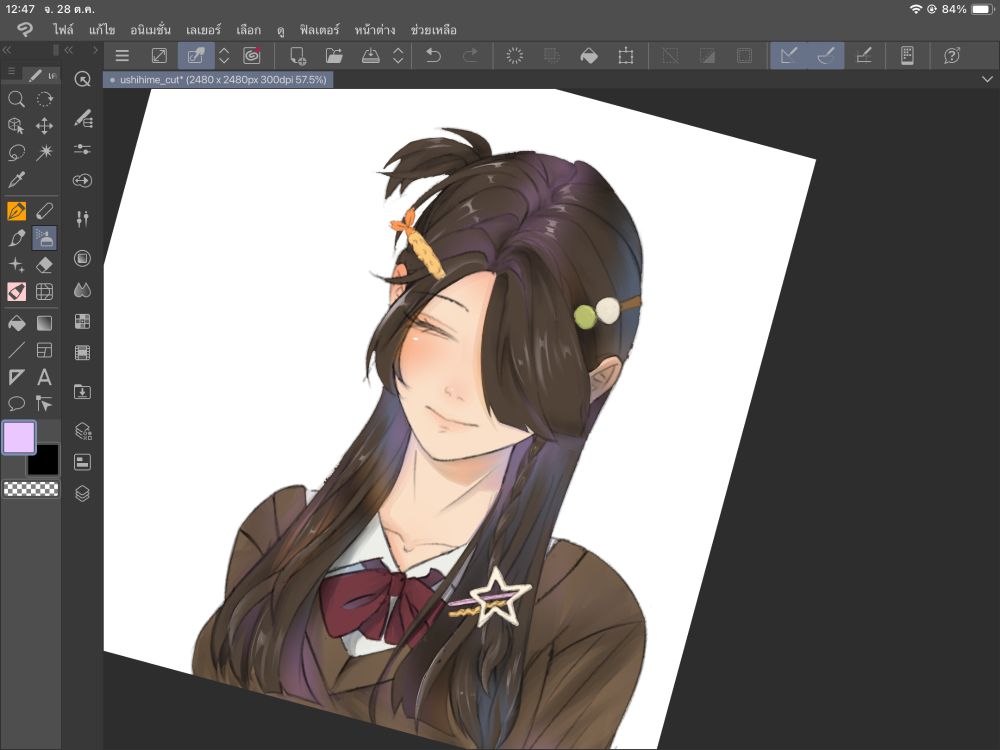
Task: Open the smartphone companion mode icon
Action: pyautogui.click(x=907, y=55)
